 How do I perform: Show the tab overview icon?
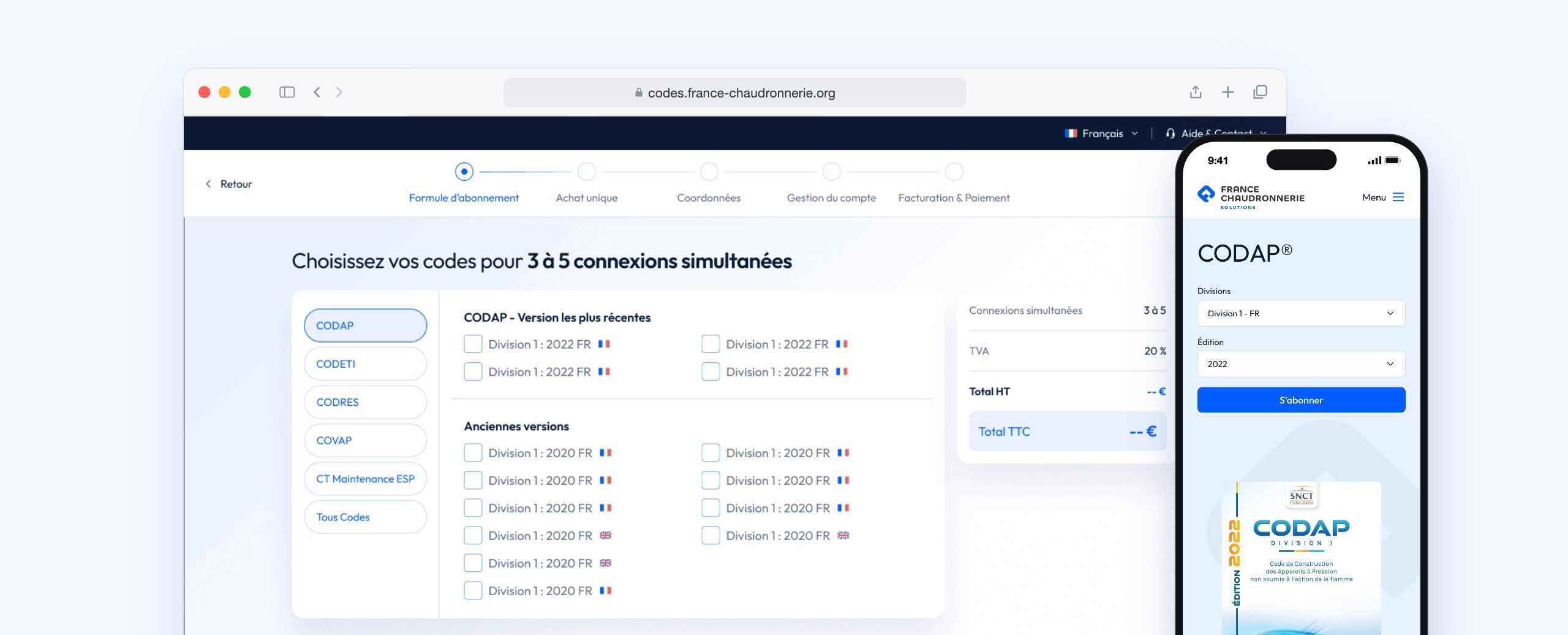(x=1260, y=92)
